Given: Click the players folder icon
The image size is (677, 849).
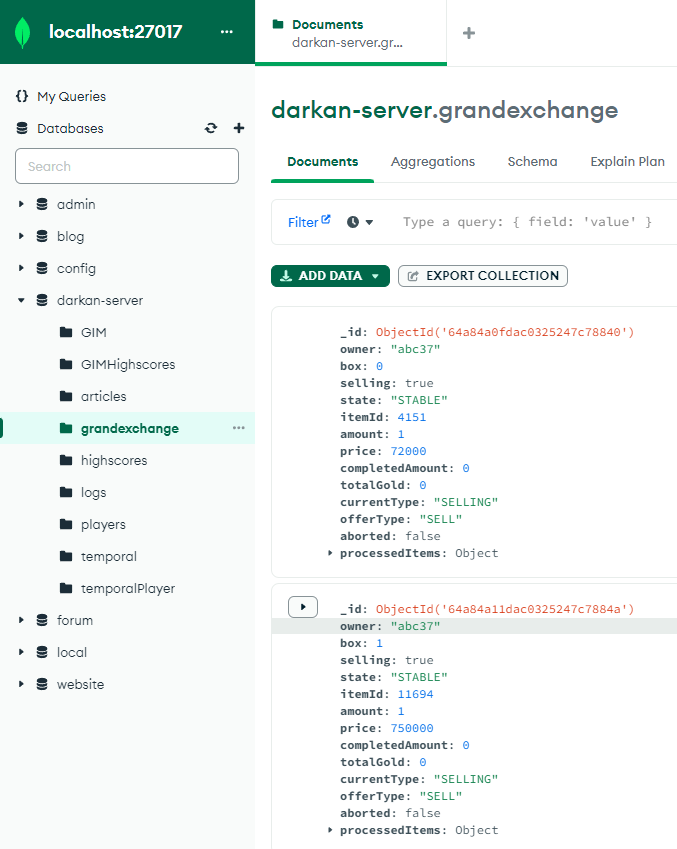Looking at the screenshot, I should tap(66, 524).
